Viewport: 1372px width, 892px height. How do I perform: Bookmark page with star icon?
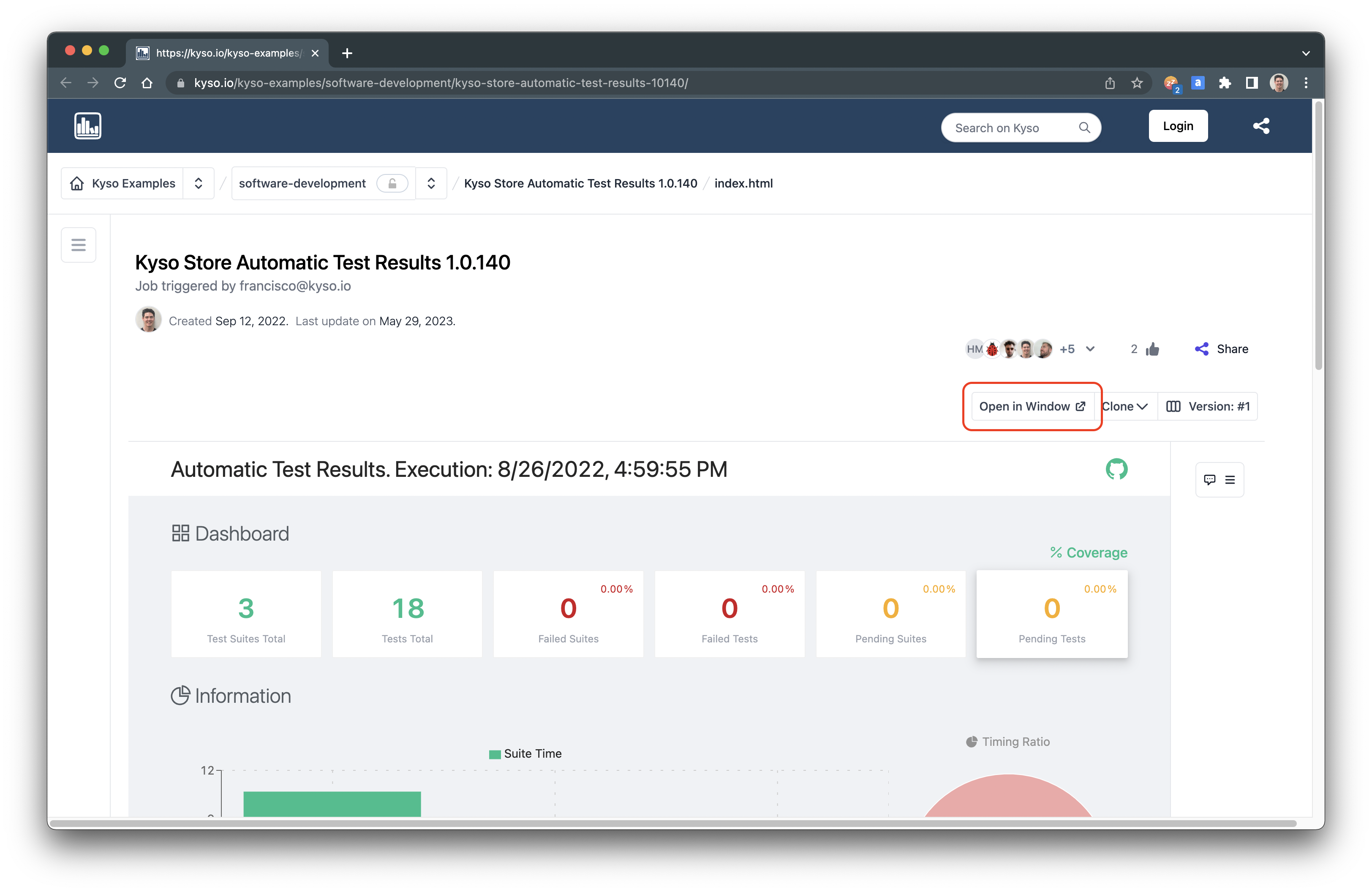pyautogui.click(x=1137, y=83)
